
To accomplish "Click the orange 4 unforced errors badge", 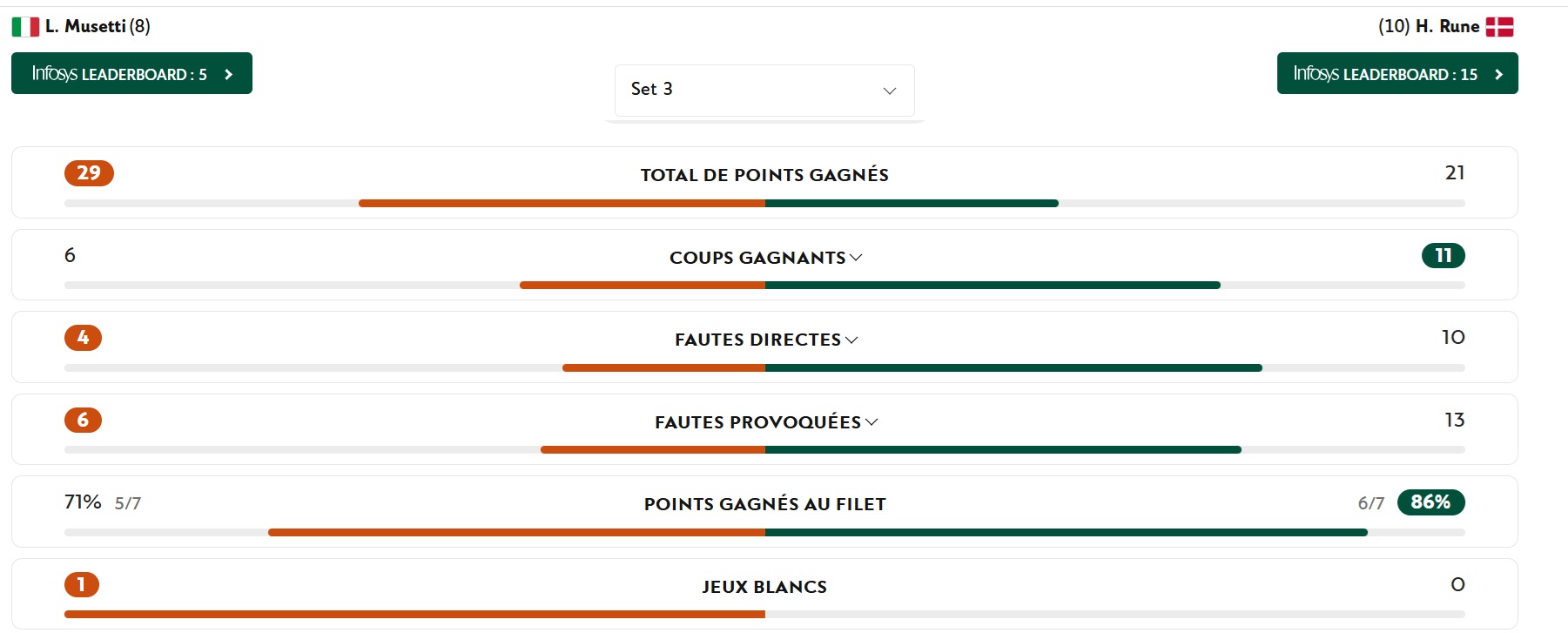I will pyautogui.click(x=83, y=338).
